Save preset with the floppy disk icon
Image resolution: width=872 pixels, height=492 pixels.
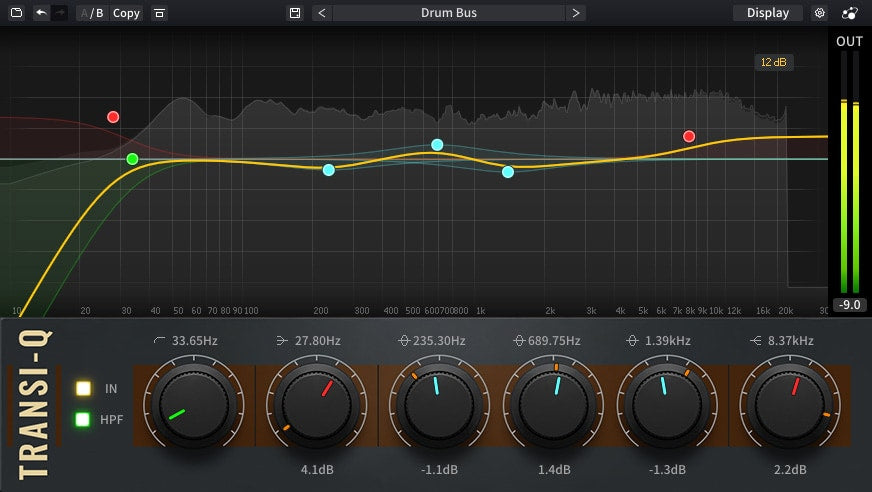[x=295, y=13]
